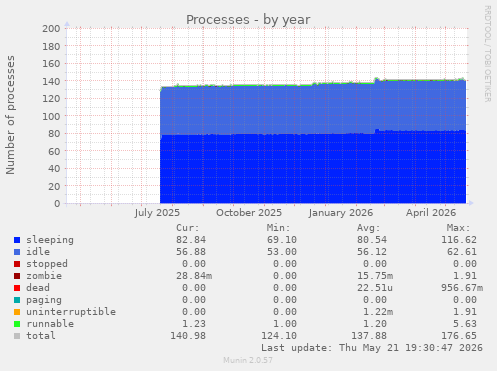497x371 pixels.
Task: Click the zombie average value 15.75m
Action: (x=375, y=276)
